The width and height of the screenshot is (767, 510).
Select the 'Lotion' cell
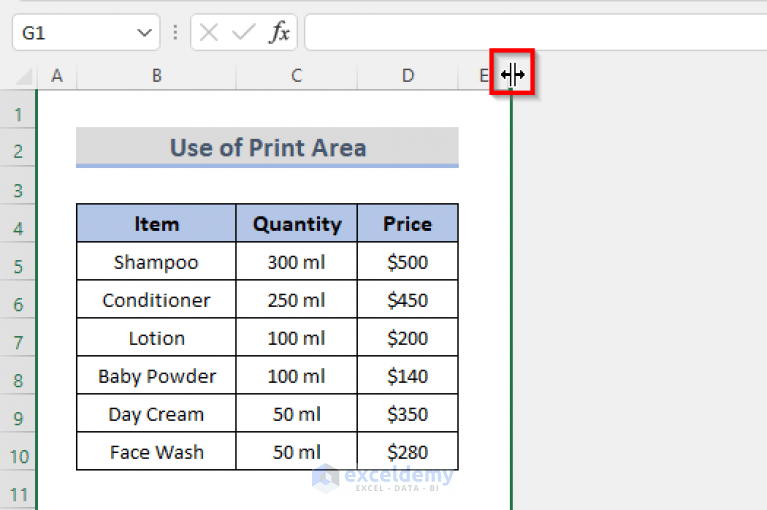click(x=157, y=338)
